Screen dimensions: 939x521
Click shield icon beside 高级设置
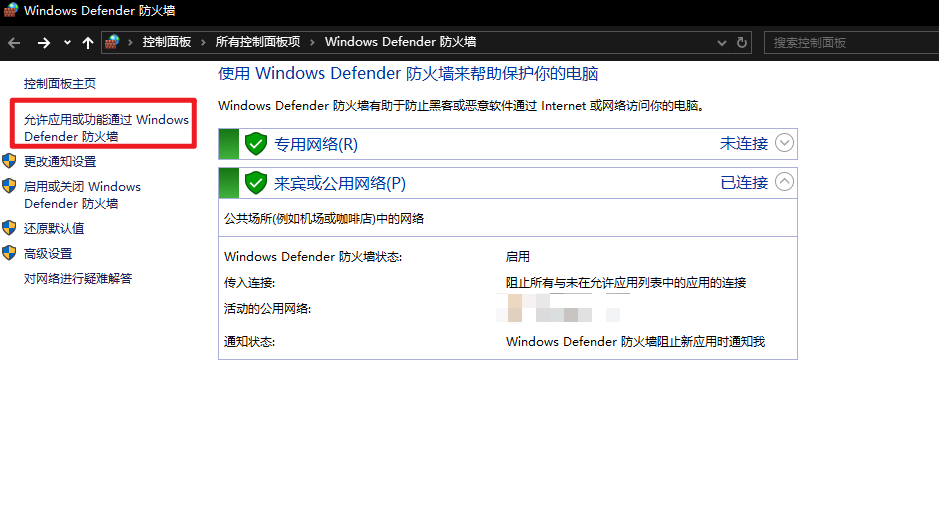[x=9, y=253]
